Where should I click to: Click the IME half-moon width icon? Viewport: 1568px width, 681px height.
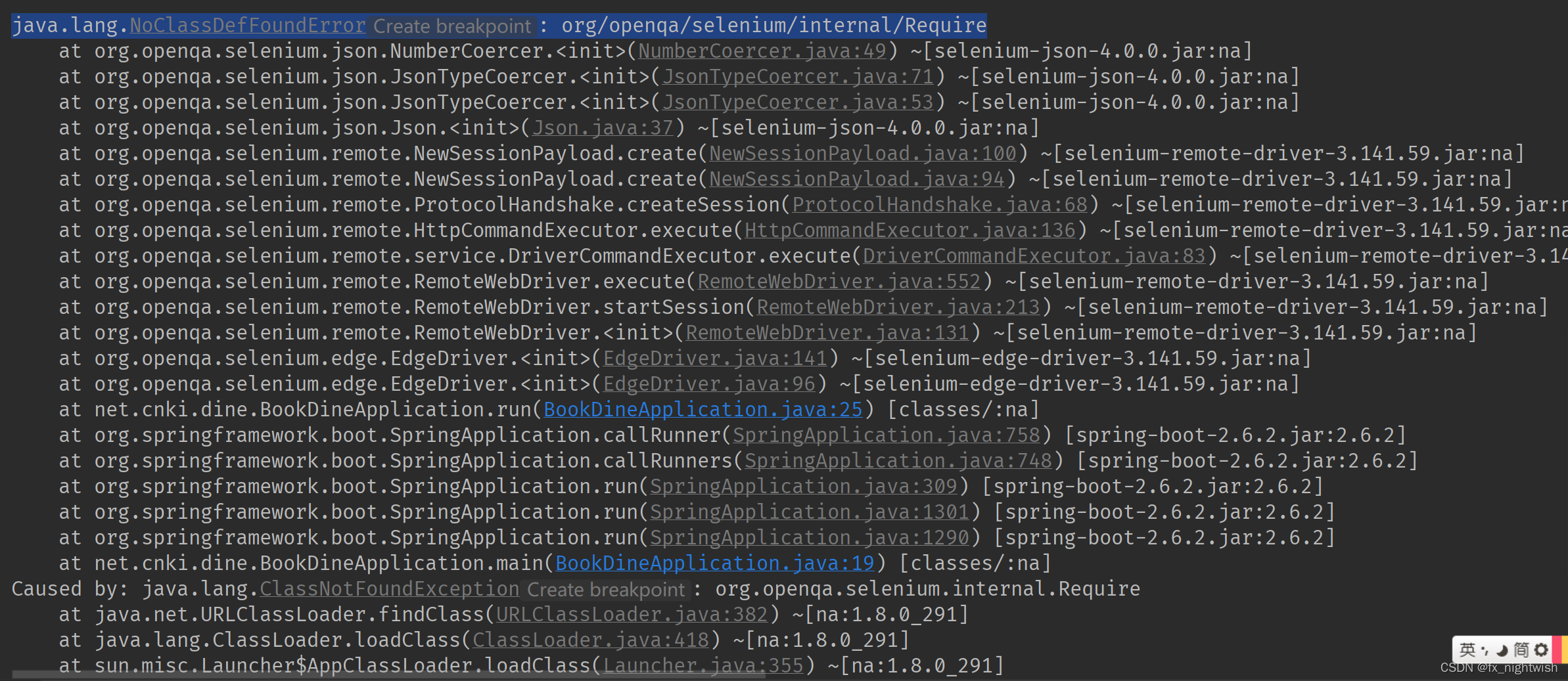tap(1502, 650)
